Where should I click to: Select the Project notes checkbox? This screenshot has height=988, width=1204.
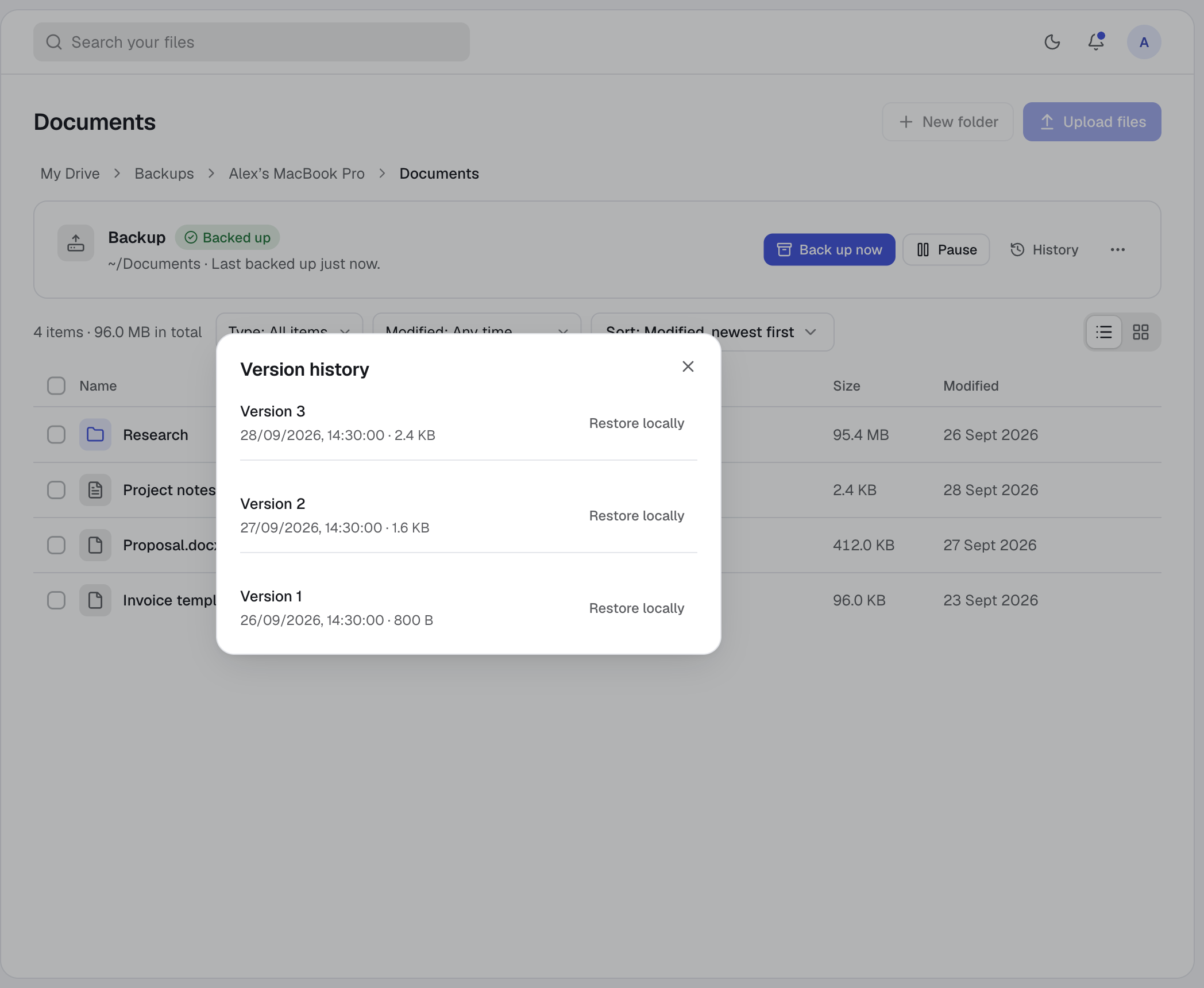pyautogui.click(x=56, y=490)
